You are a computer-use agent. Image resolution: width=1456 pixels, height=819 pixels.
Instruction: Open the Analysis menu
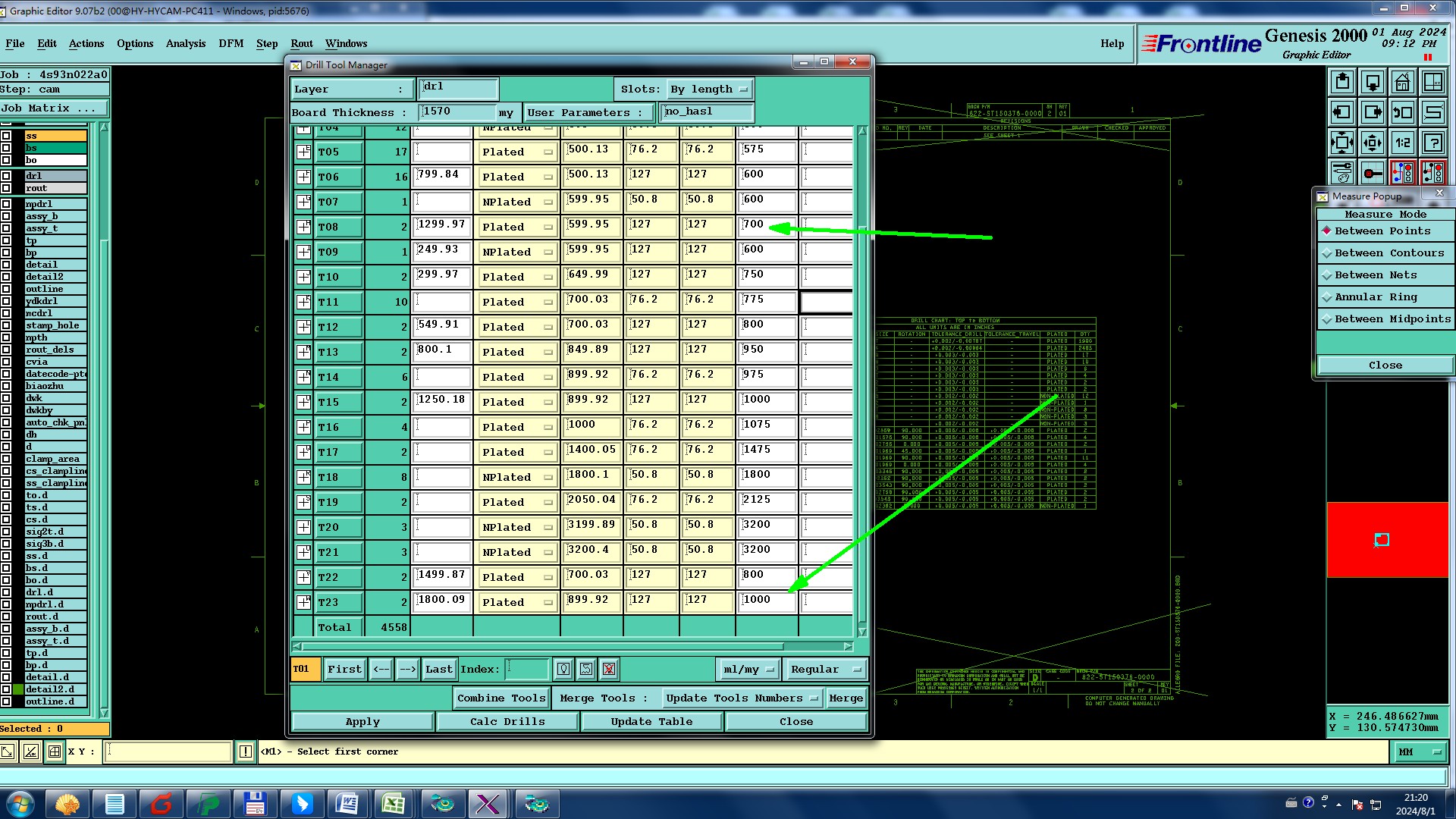(x=186, y=44)
